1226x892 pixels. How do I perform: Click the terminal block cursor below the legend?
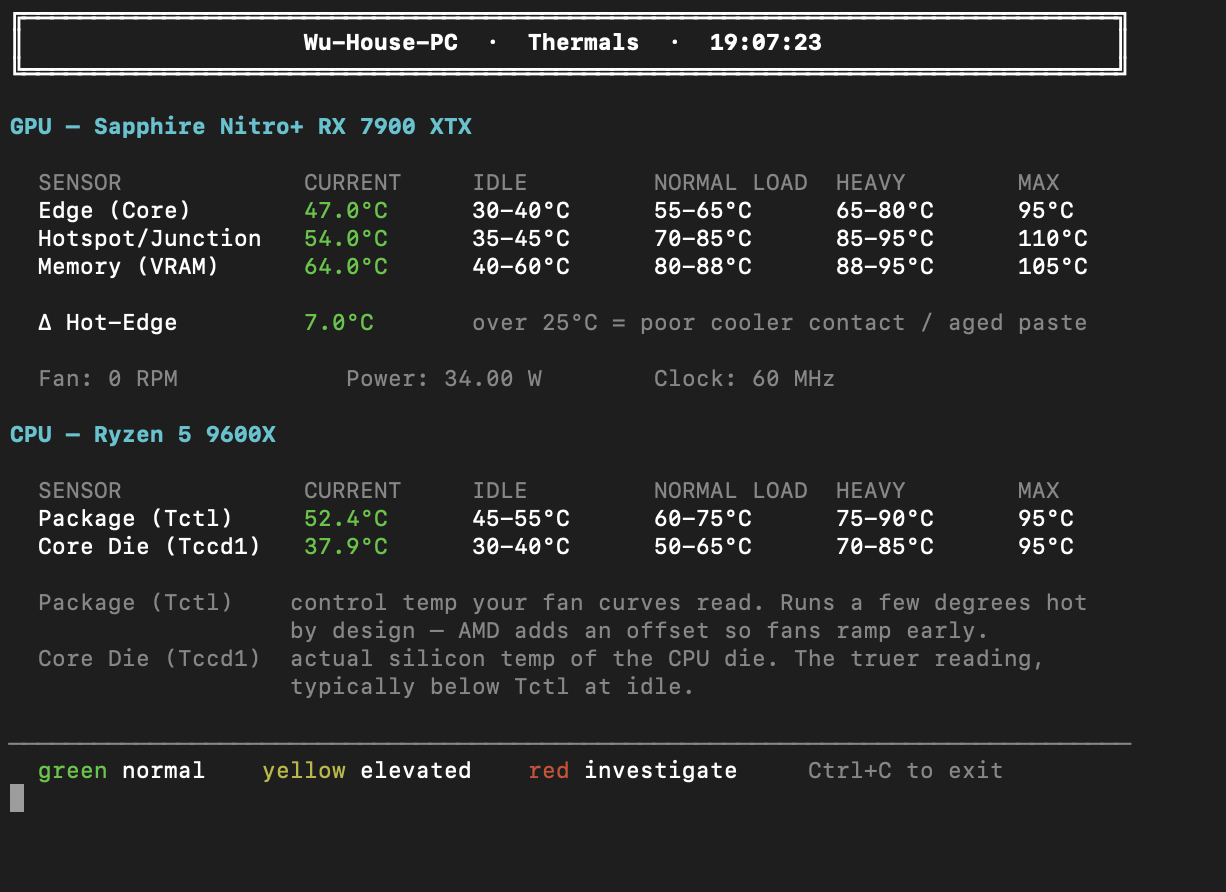[17, 798]
